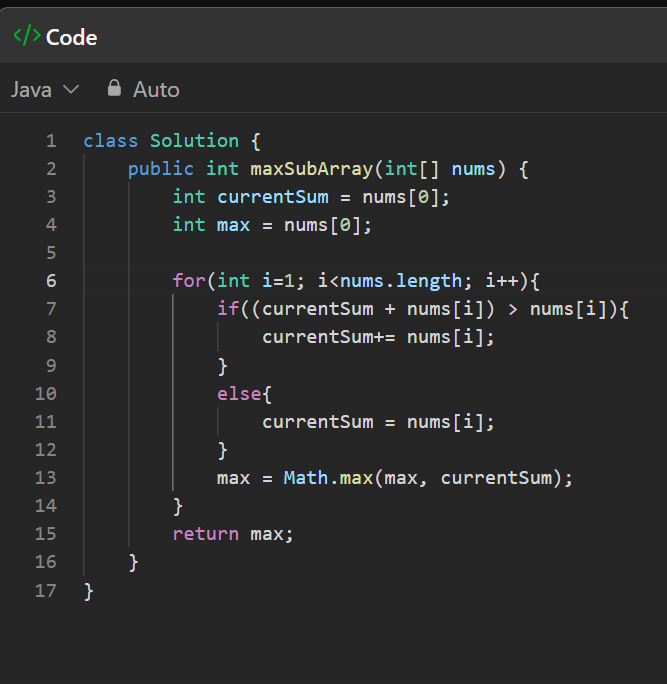Open the Java language dropdown
The width and height of the screenshot is (667, 684).
(45, 89)
